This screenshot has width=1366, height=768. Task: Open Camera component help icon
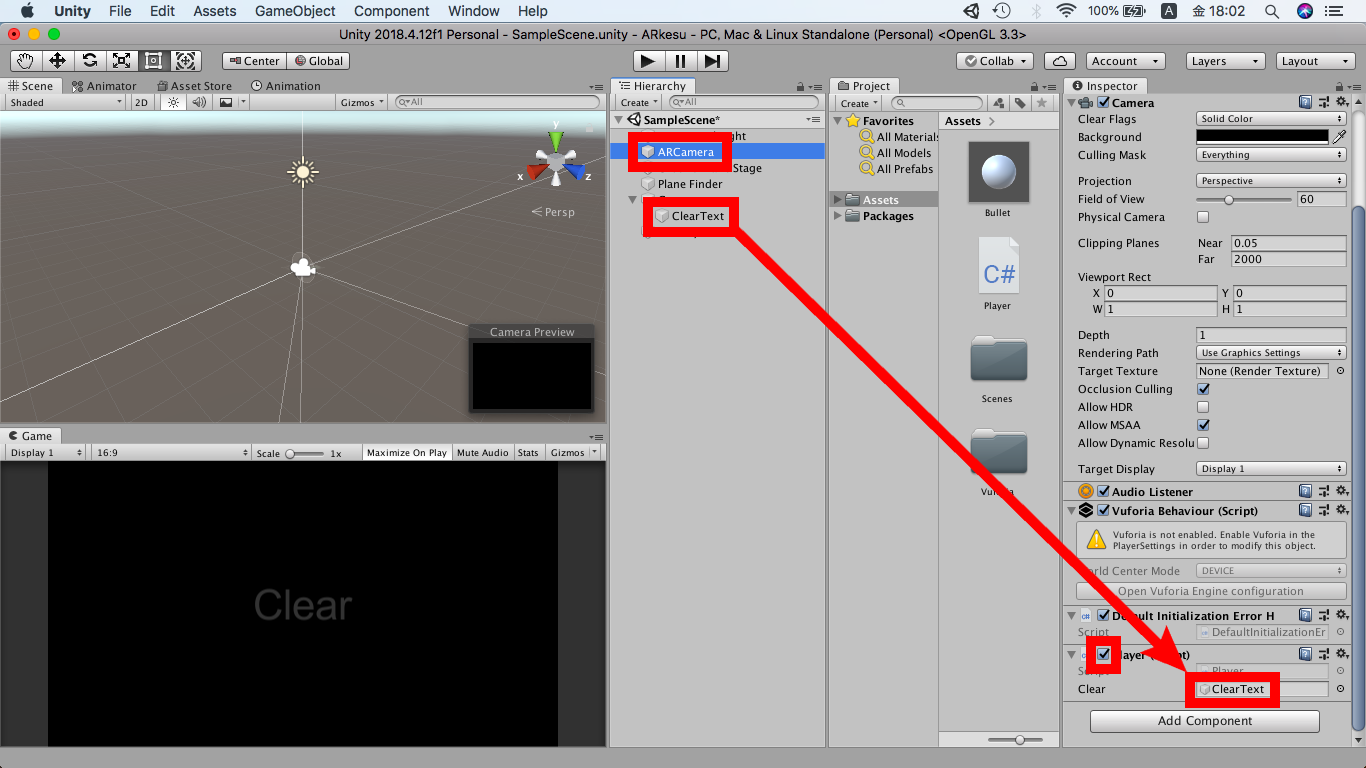coord(1305,102)
